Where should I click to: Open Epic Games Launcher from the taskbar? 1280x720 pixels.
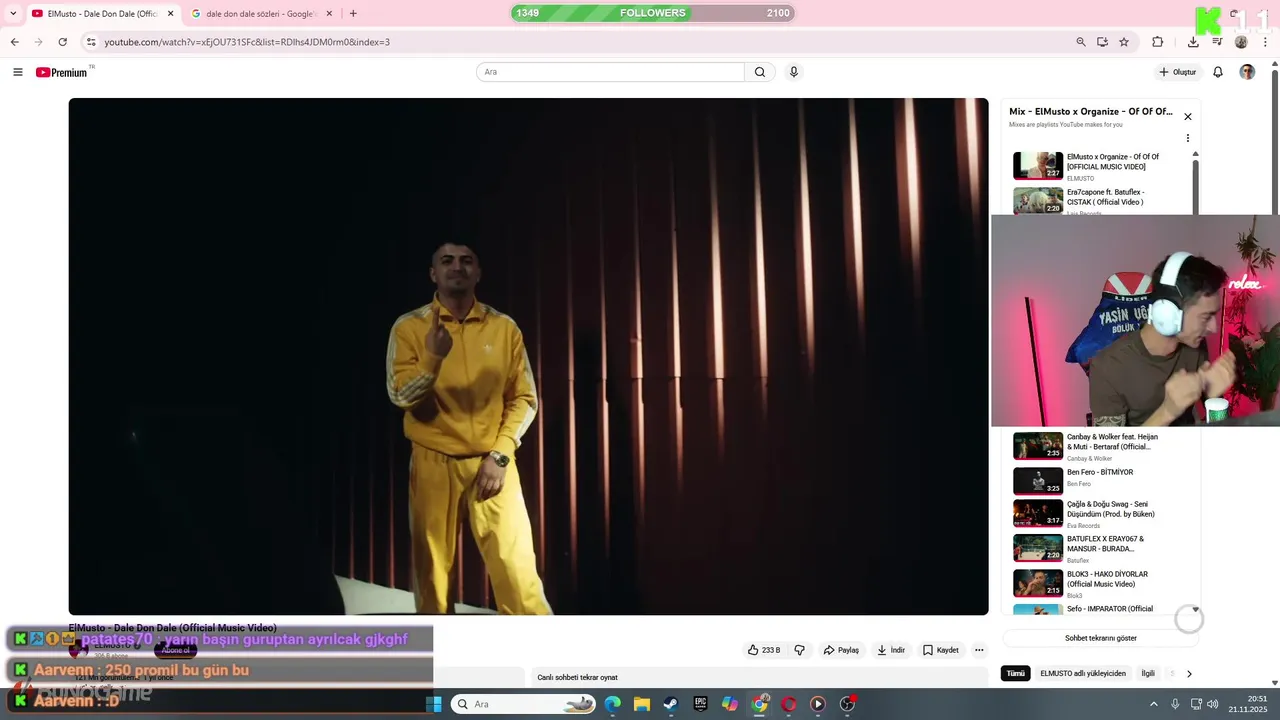tap(701, 704)
